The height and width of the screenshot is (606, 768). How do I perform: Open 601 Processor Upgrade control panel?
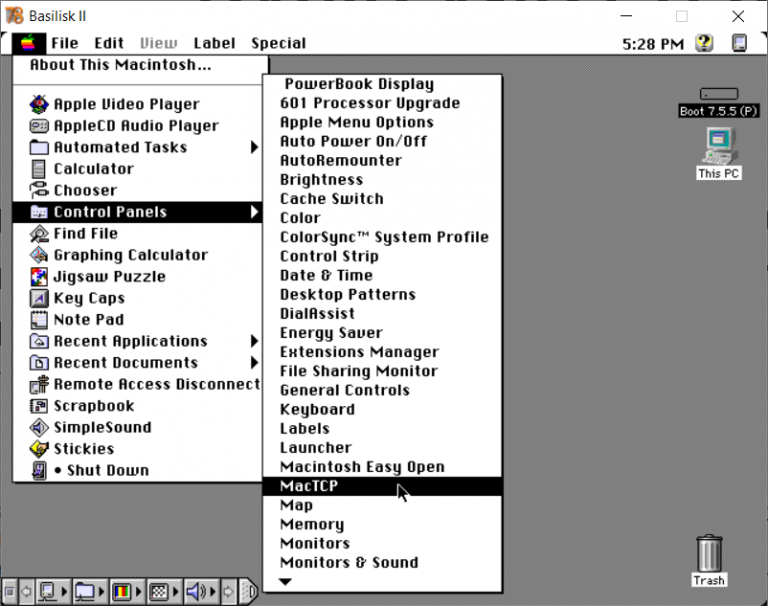point(382,103)
